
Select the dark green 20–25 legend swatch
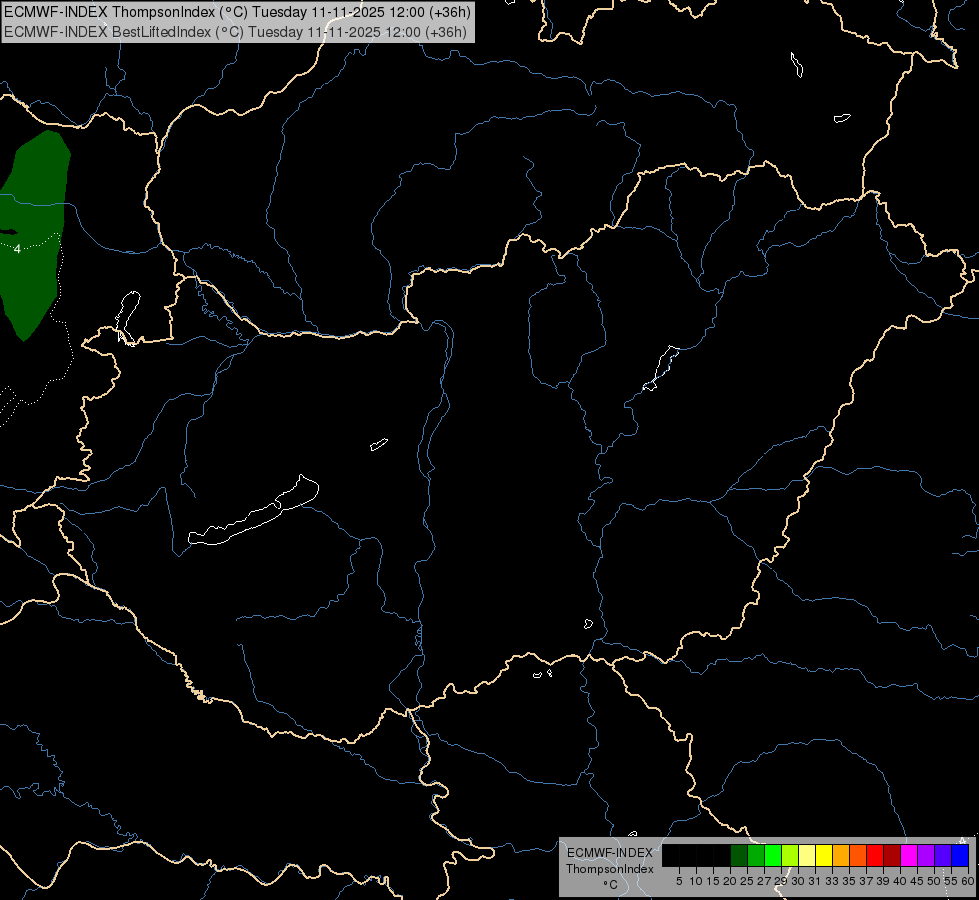click(x=739, y=855)
